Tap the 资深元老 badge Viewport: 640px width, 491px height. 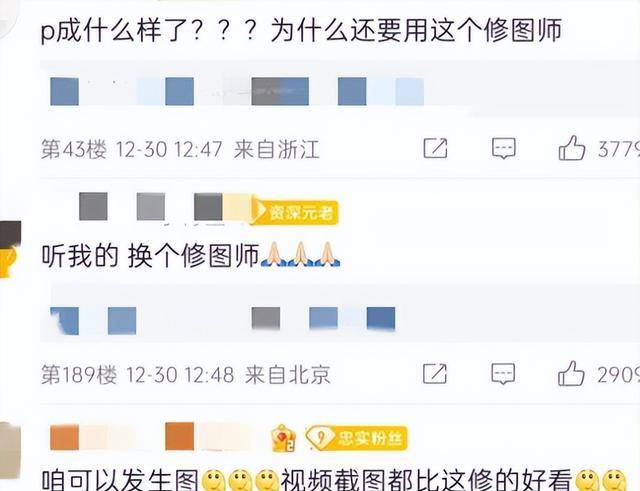pyautogui.click(x=295, y=211)
